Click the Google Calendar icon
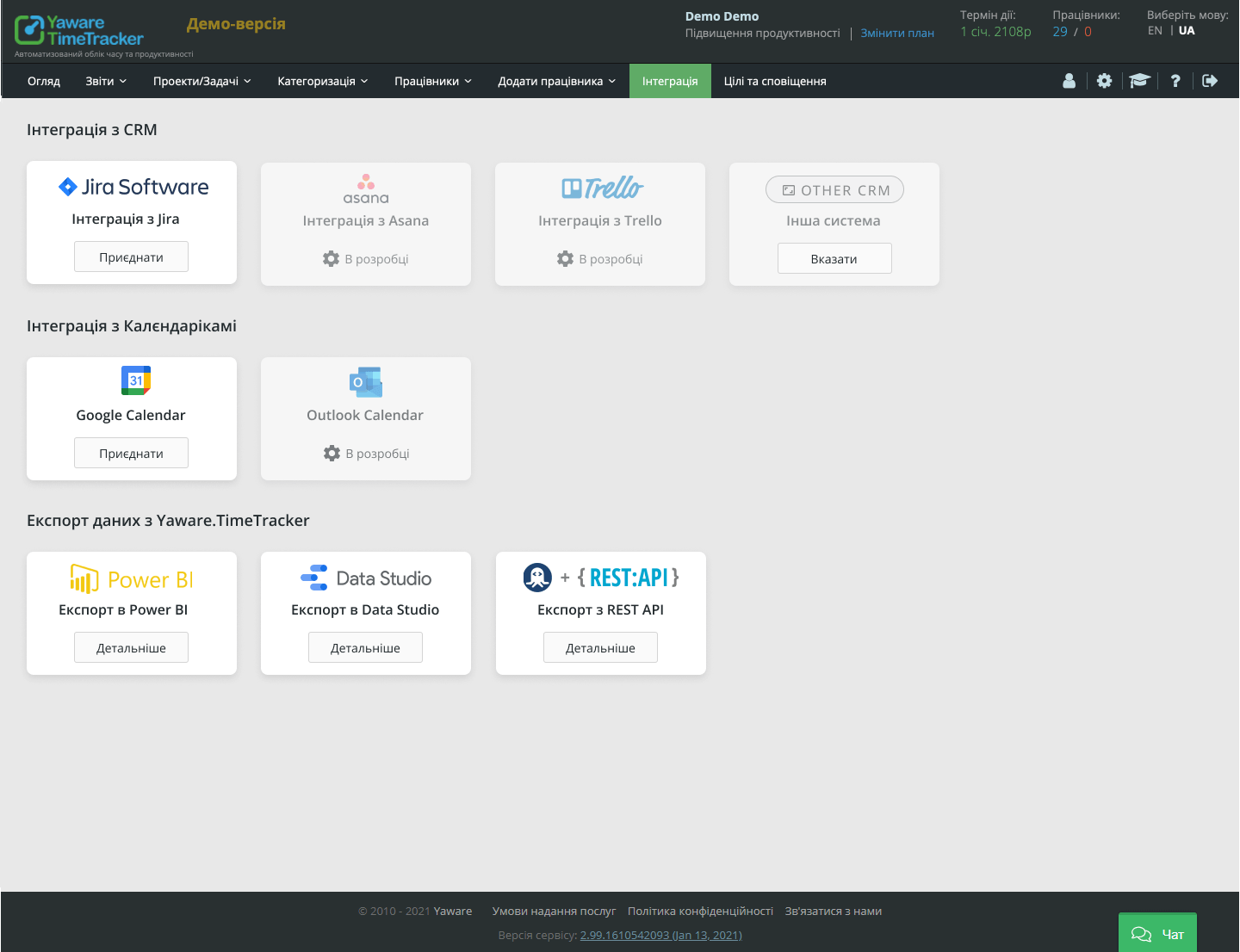Viewport: 1240px width, 952px height. coord(135,380)
